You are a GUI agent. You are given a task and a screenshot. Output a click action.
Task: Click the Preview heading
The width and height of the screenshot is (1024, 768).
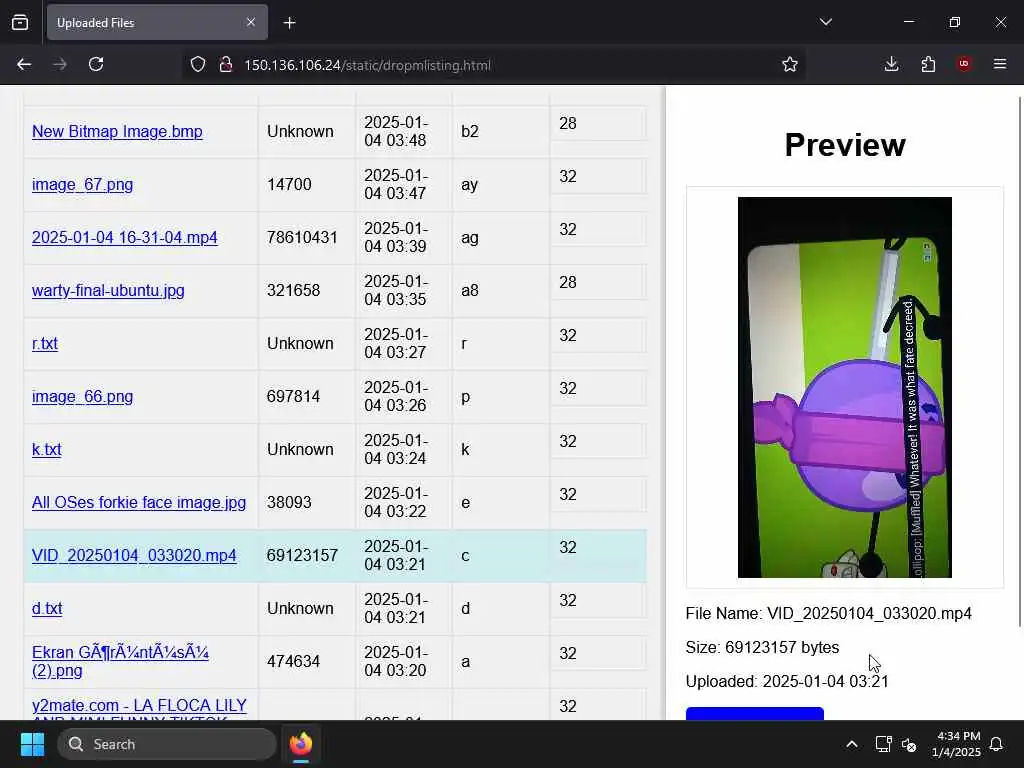click(844, 145)
